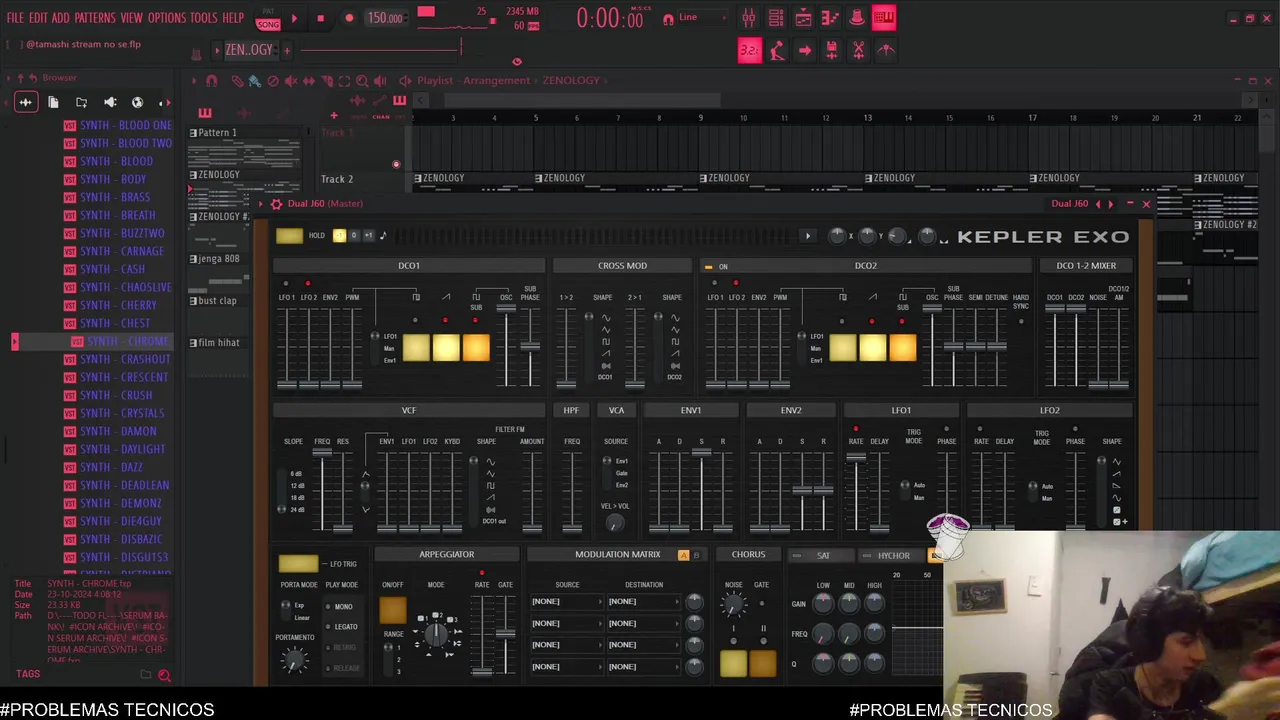Enable Chorus mode I button

tap(734, 665)
